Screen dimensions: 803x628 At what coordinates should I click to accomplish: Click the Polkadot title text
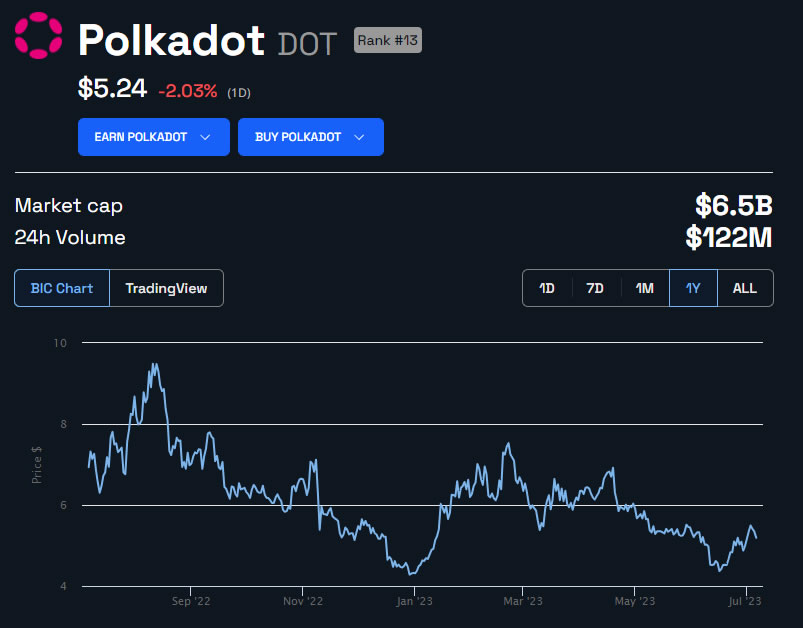171,40
